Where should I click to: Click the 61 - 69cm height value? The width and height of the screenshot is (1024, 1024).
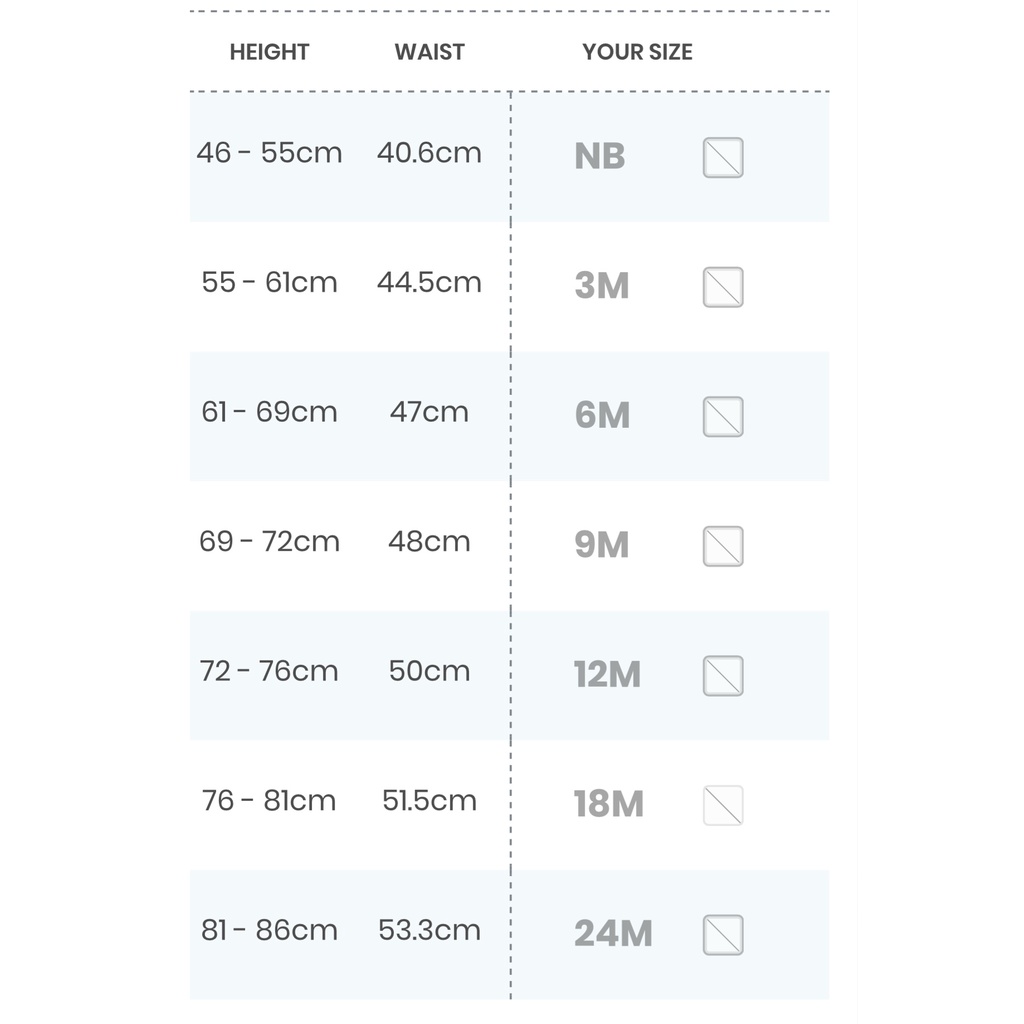pyautogui.click(x=269, y=412)
